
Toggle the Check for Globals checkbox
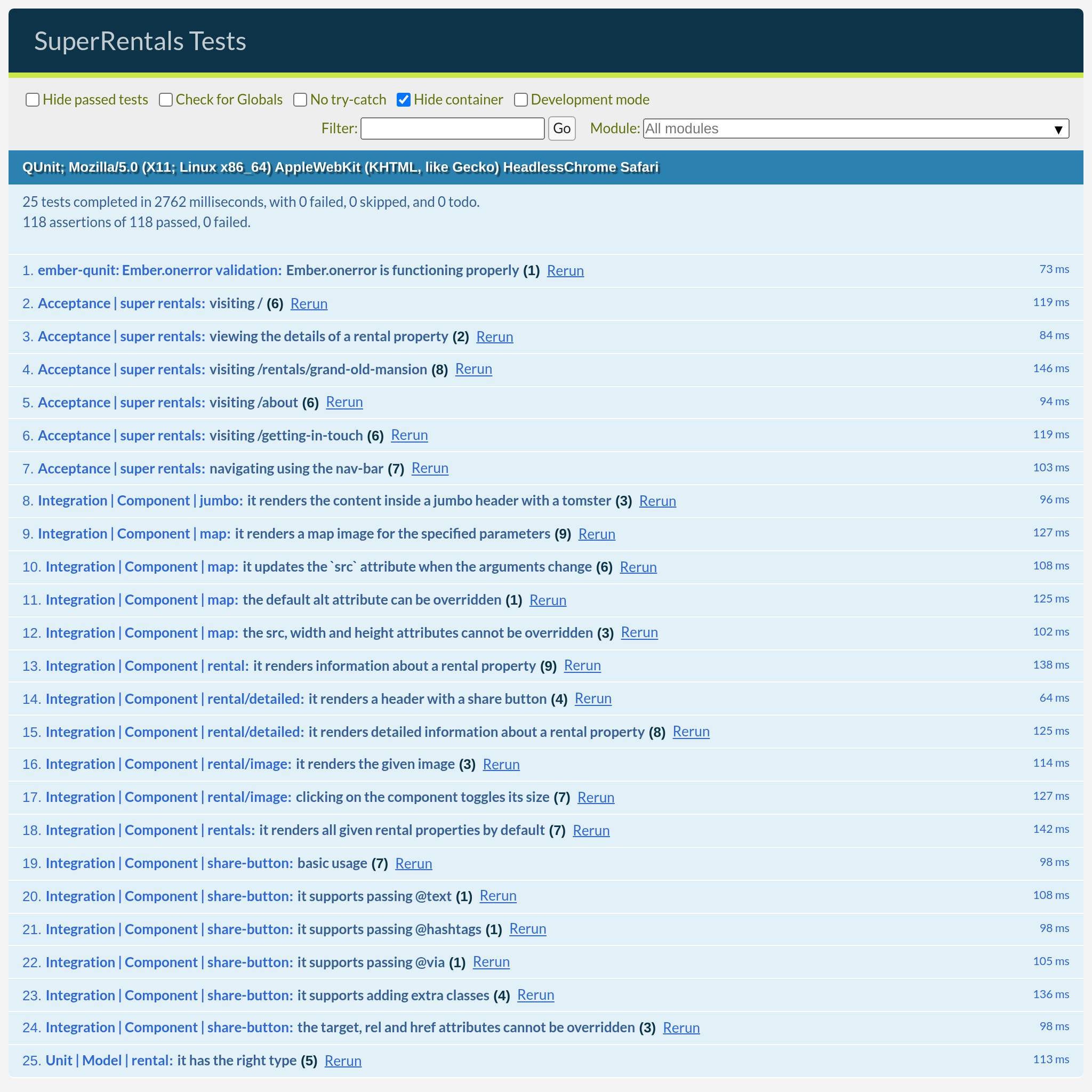tap(166, 100)
